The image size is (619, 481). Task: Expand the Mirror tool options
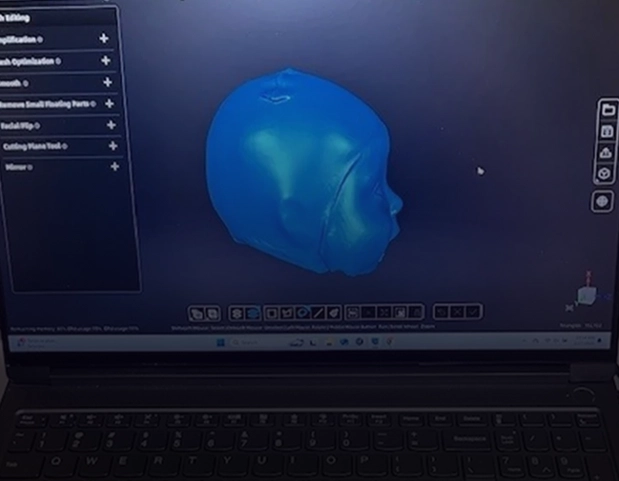tap(114, 166)
